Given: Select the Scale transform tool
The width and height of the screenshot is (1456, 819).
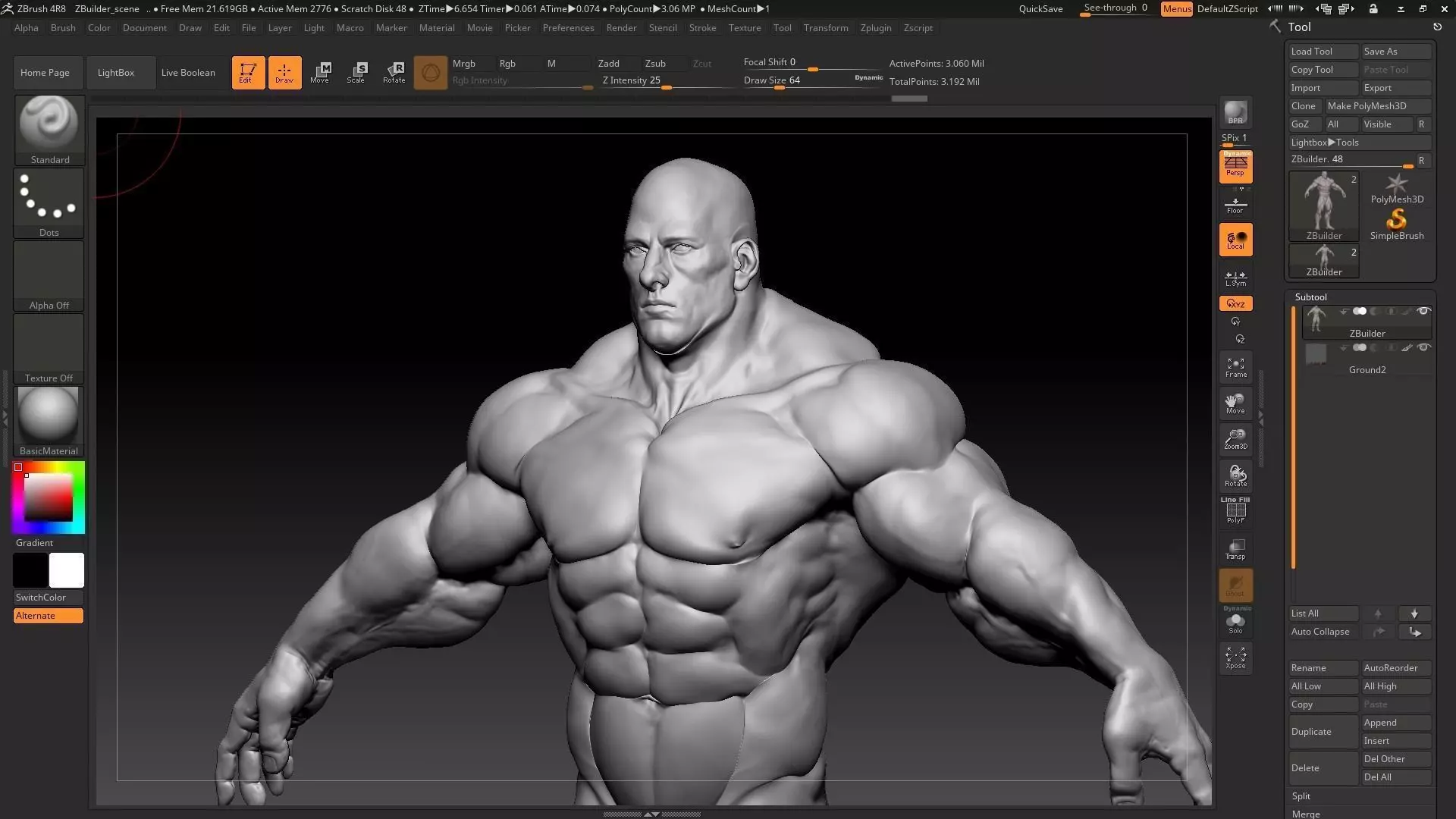Looking at the screenshot, I should tap(356, 73).
